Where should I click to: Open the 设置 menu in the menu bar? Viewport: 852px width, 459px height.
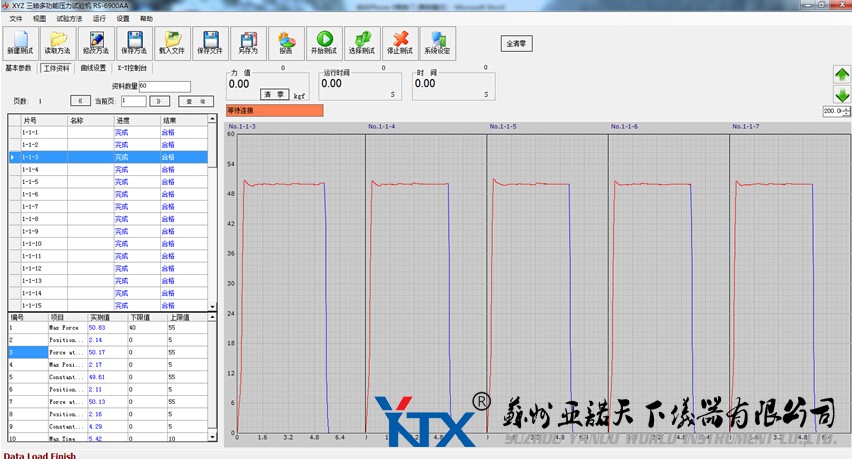[122, 19]
